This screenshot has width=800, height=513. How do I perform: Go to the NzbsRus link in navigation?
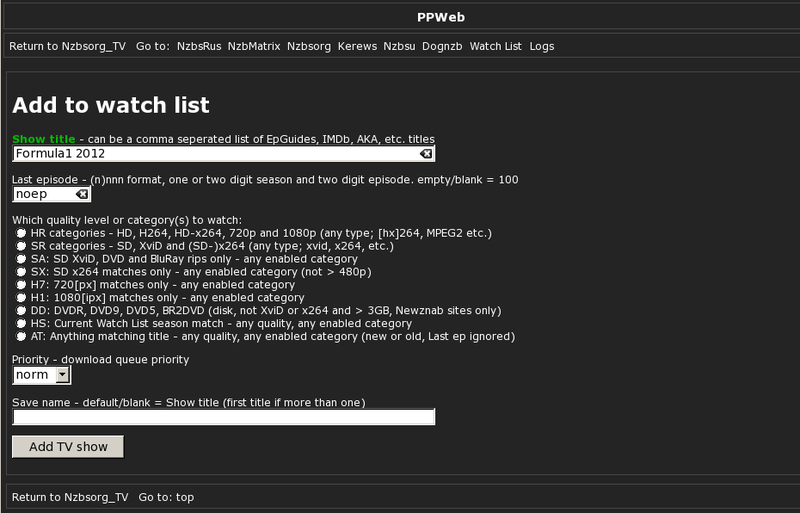pyautogui.click(x=199, y=46)
